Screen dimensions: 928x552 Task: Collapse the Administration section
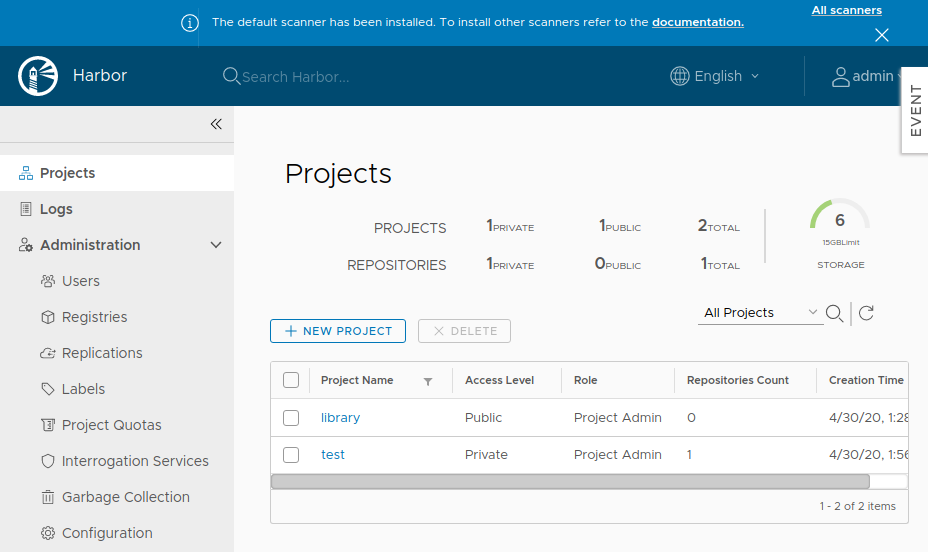click(x=215, y=245)
